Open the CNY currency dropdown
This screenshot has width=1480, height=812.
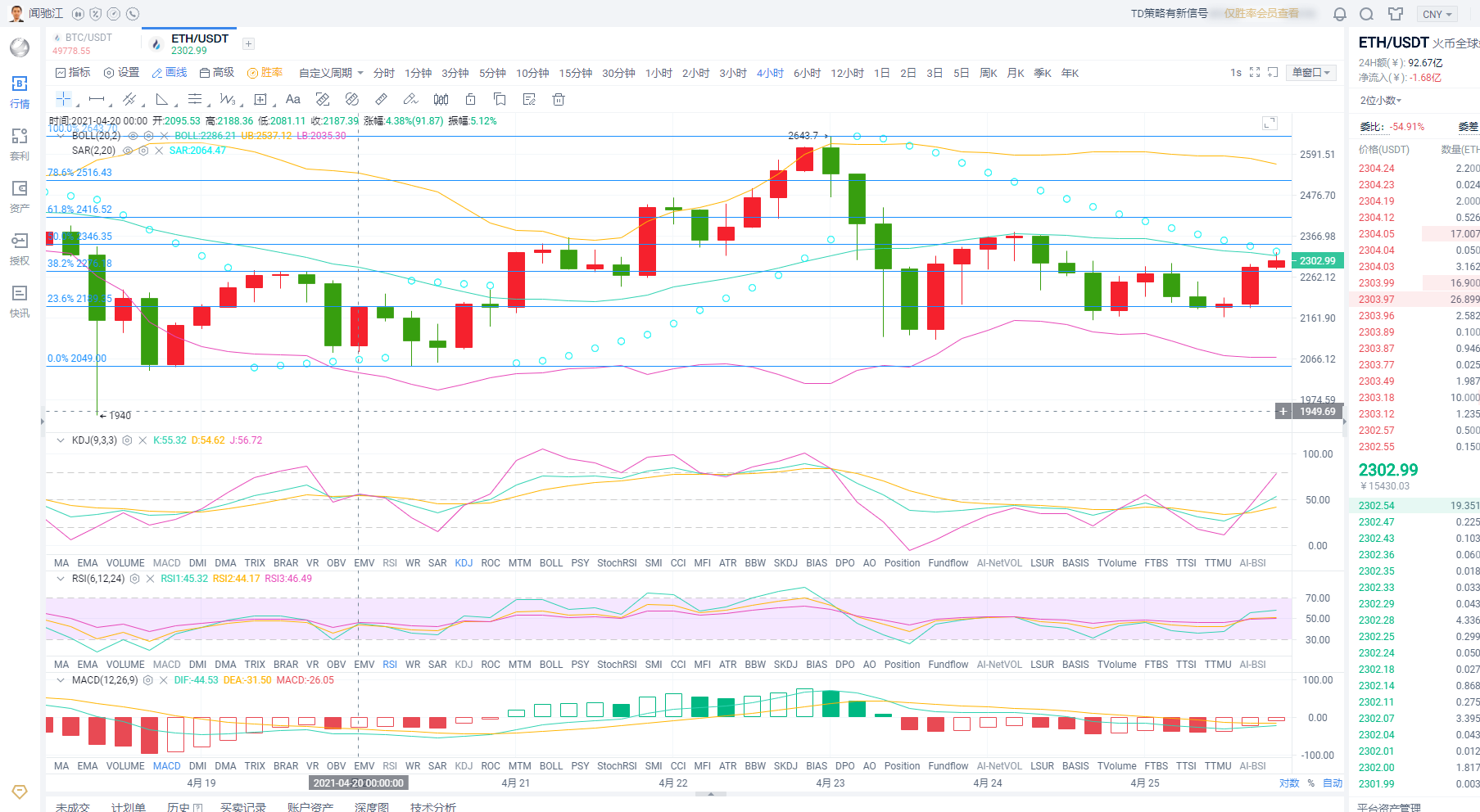pyautogui.click(x=1437, y=14)
